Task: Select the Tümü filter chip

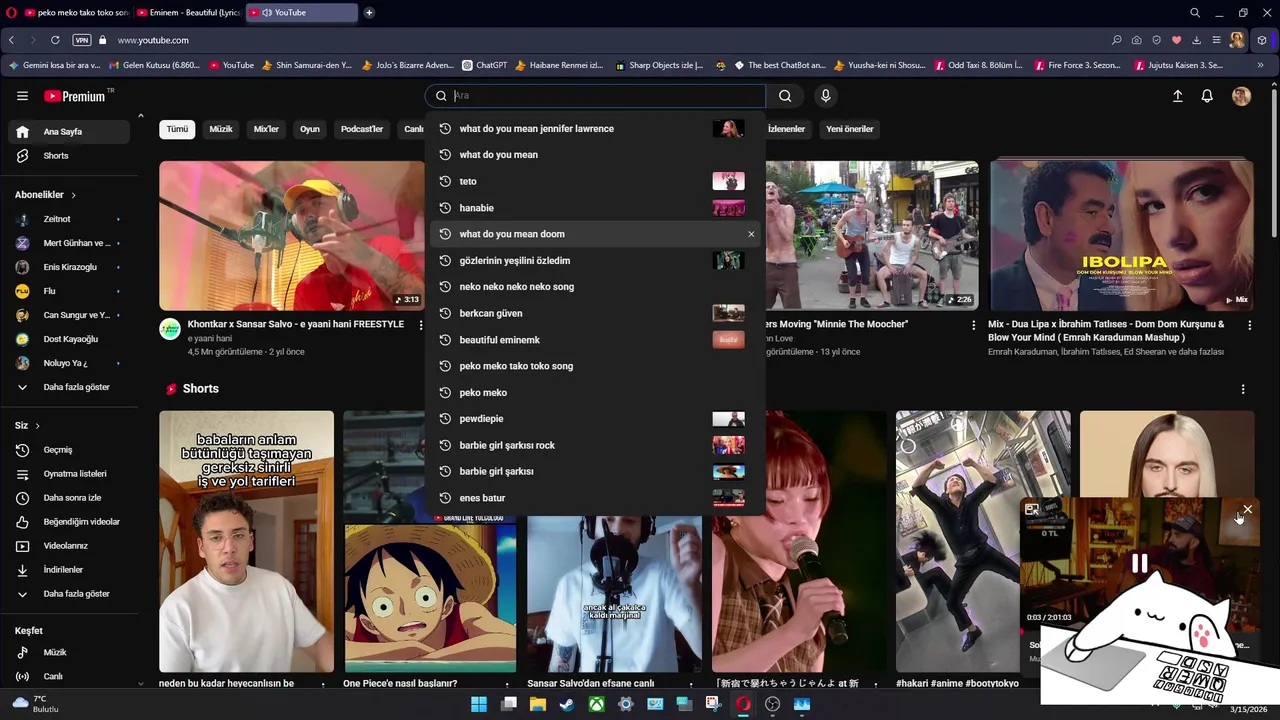Action: click(x=177, y=129)
